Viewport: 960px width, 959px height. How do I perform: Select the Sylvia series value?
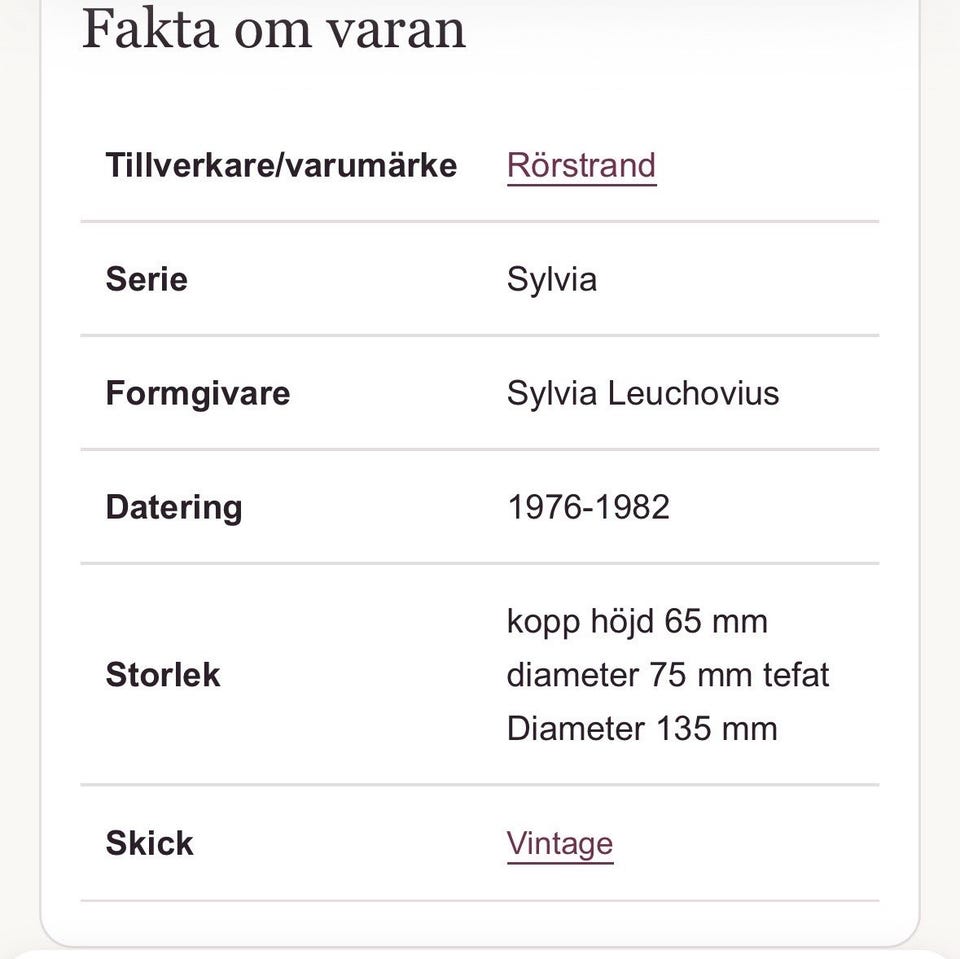point(552,280)
